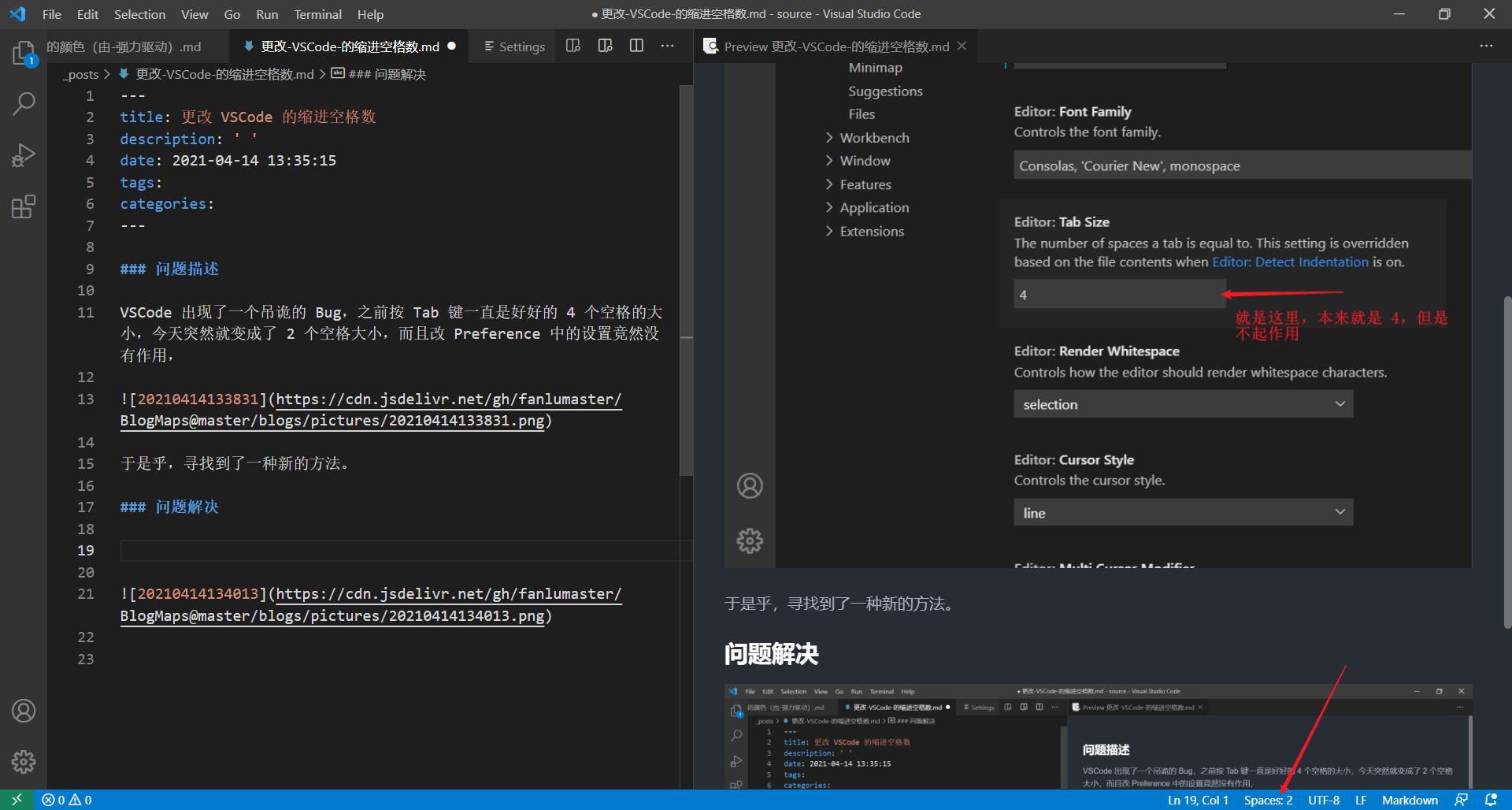Open the Accounts menu in the activity bar
The width and height of the screenshot is (1512, 810).
coord(24,711)
